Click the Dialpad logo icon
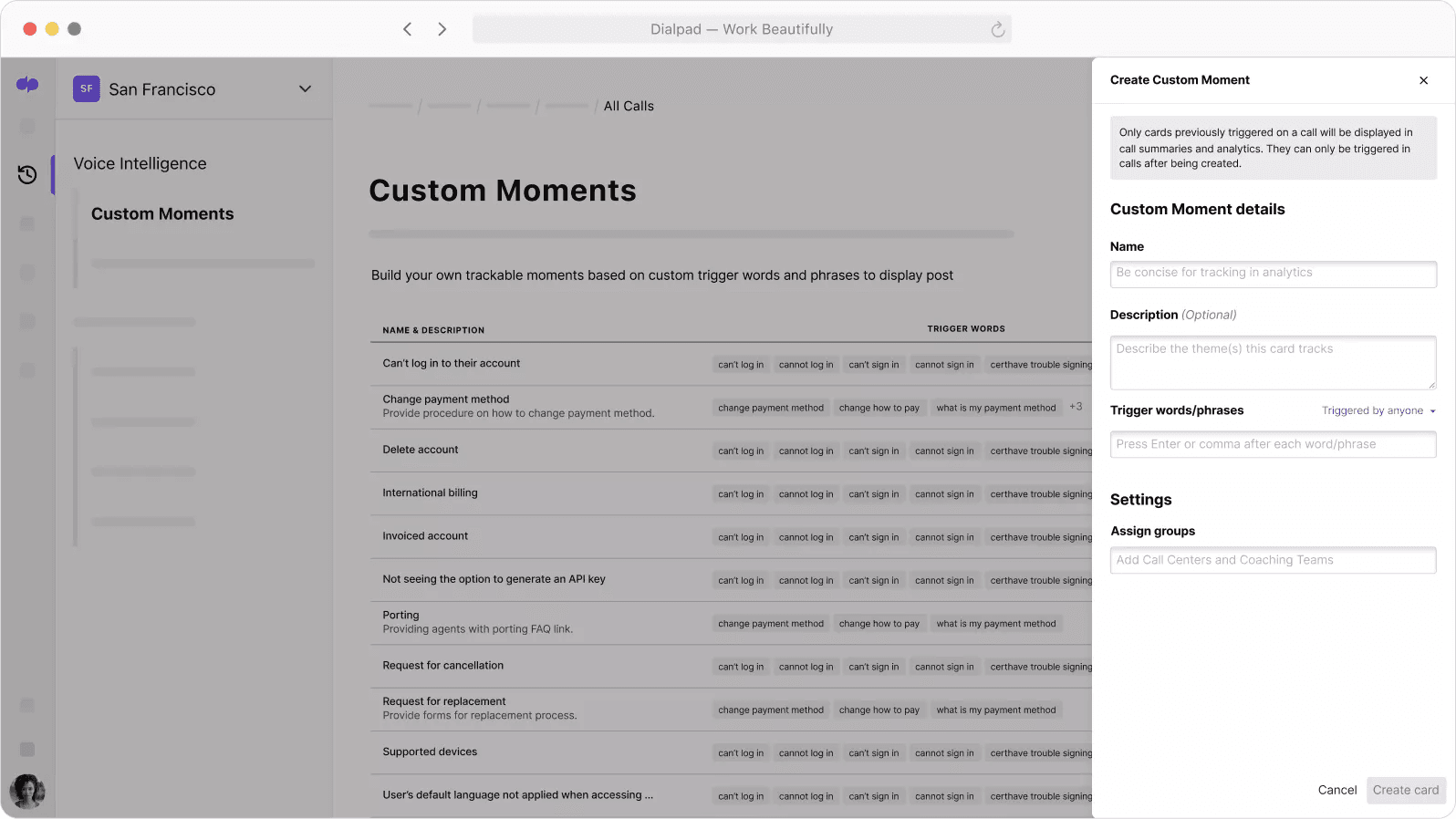Viewport: 1456px width, 819px height. [x=27, y=85]
